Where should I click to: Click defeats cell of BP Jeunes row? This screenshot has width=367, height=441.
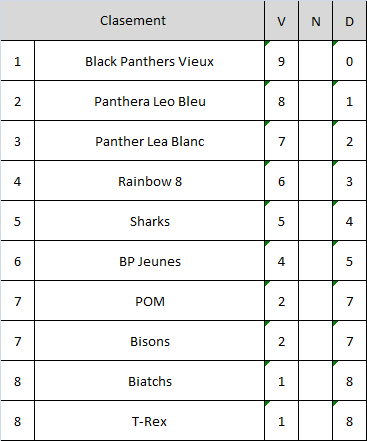pos(349,261)
